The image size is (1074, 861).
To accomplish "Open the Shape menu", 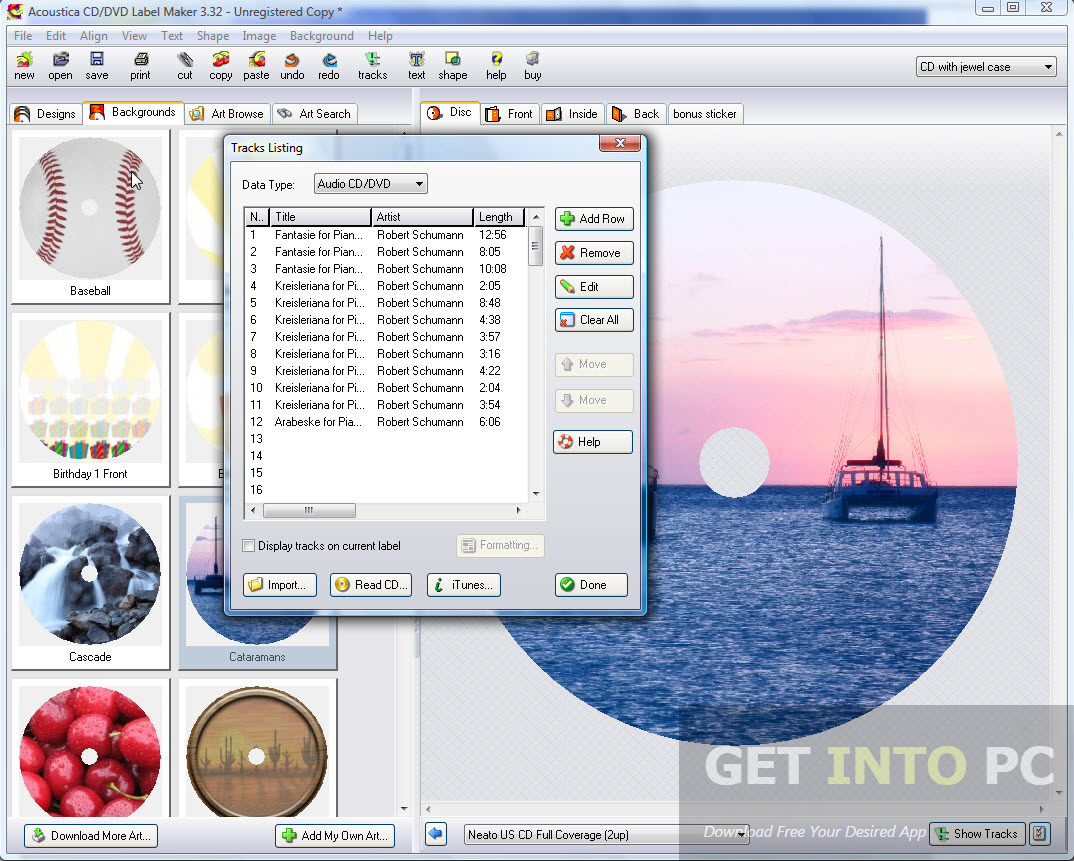I will (213, 36).
